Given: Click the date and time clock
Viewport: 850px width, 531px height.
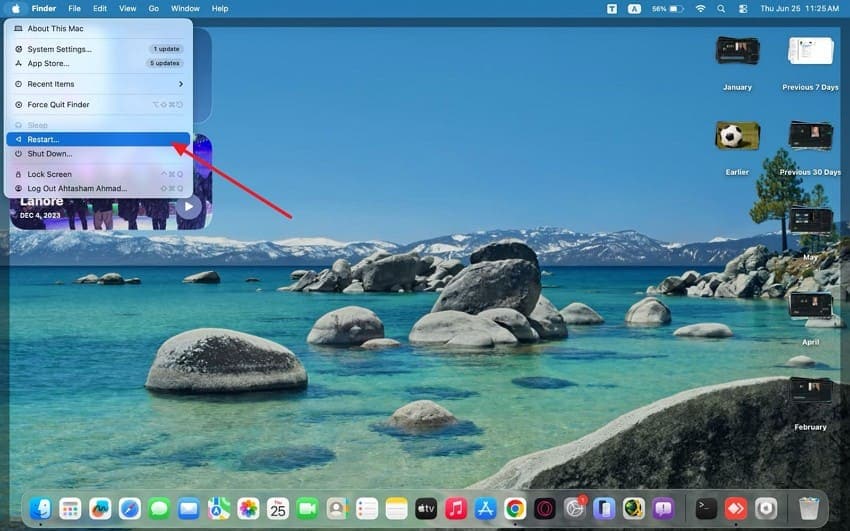Looking at the screenshot, I should pos(800,9).
